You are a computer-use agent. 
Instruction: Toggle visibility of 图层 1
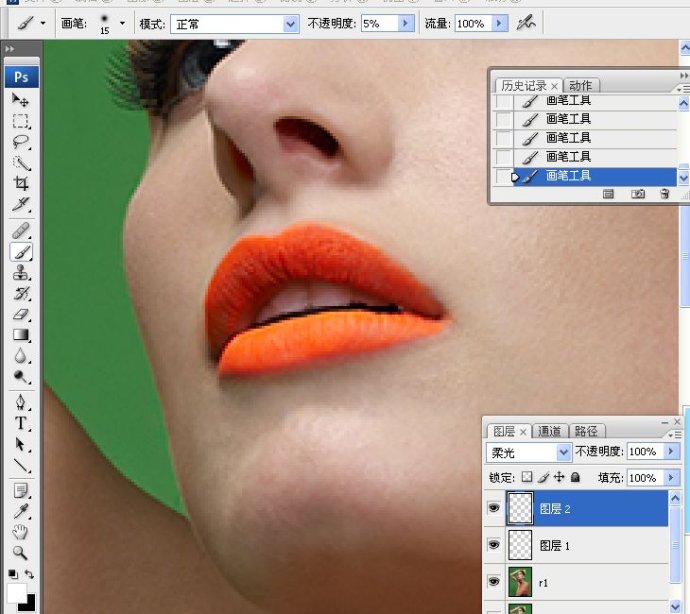pos(494,545)
